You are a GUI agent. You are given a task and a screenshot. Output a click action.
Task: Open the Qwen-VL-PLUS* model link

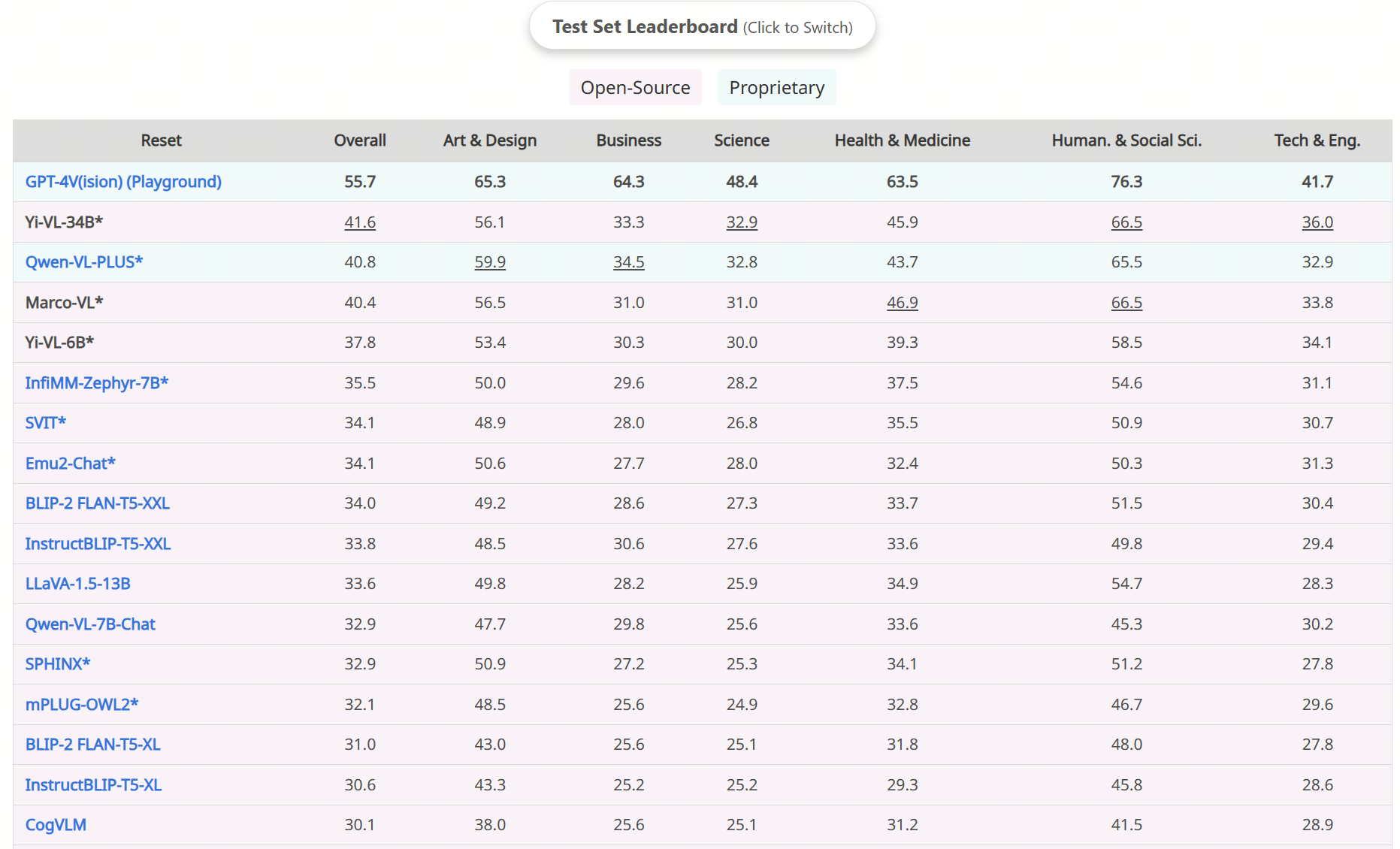point(83,262)
